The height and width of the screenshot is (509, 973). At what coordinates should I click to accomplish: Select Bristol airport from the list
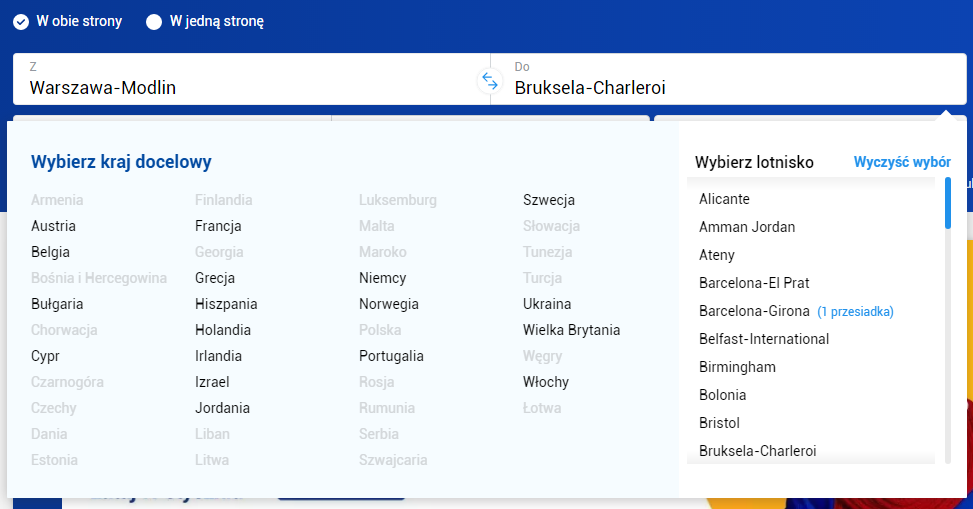tap(719, 423)
